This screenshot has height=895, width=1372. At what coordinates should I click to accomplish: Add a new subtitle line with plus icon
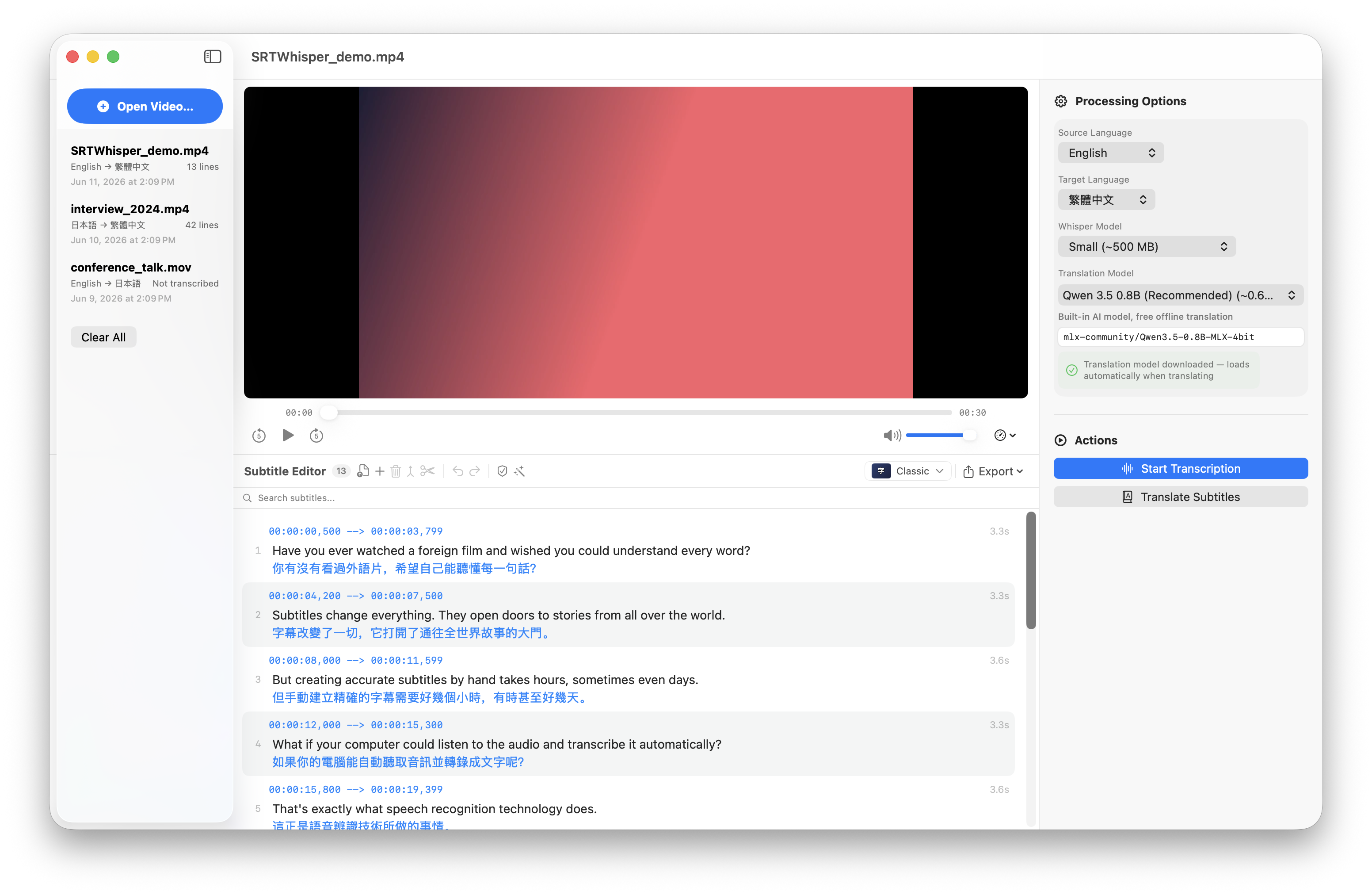(x=379, y=471)
